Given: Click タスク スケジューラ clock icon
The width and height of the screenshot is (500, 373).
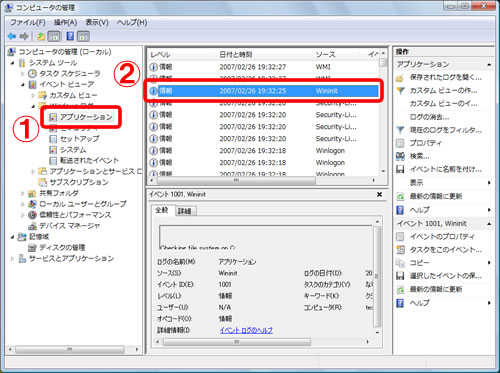Looking at the screenshot, I should (x=32, y=73).
